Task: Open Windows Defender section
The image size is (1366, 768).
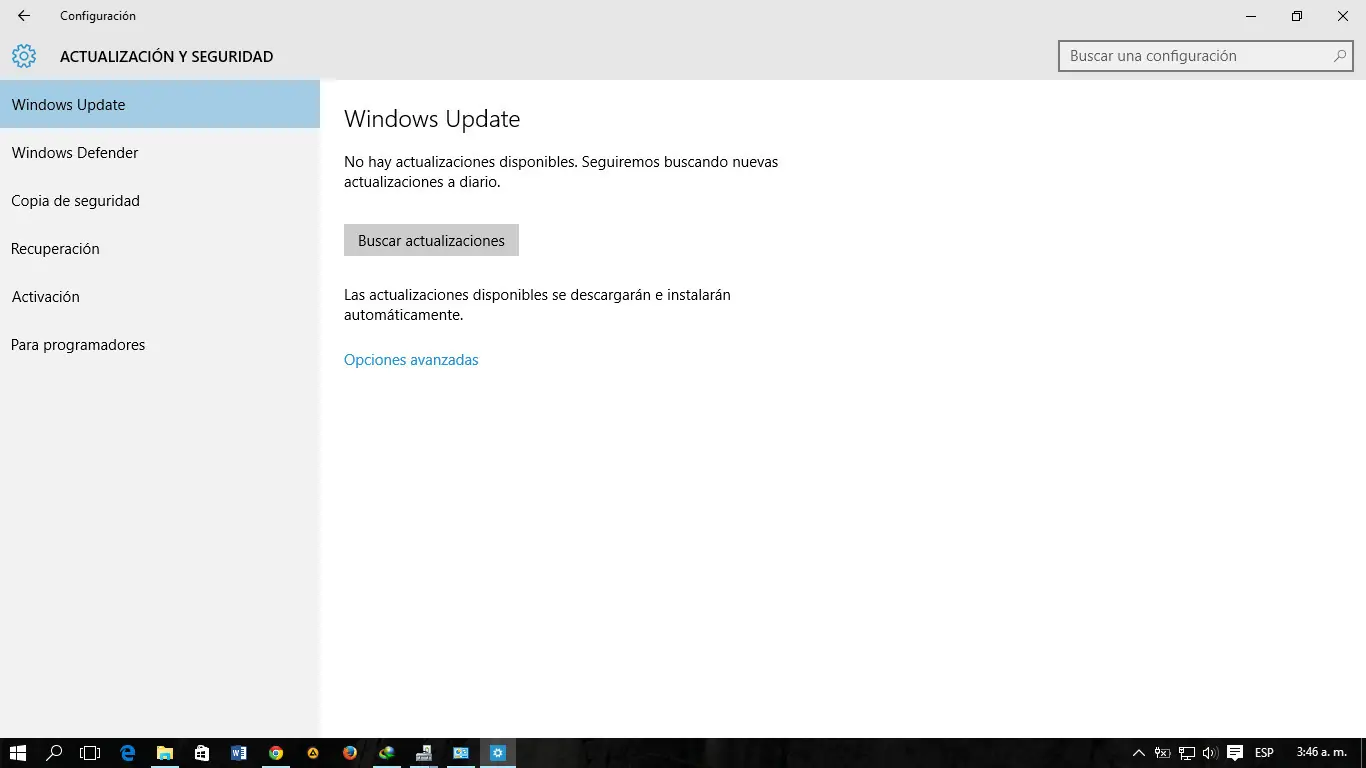Action: point(160,152)
